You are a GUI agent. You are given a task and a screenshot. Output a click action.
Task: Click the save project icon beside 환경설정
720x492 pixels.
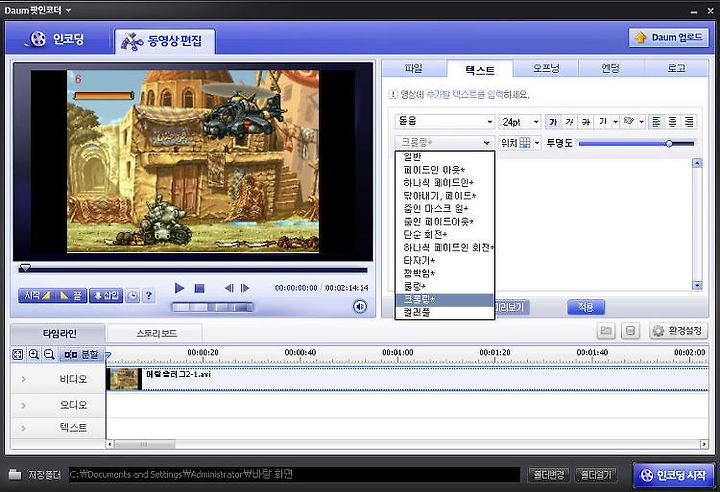tap(630, 331)
